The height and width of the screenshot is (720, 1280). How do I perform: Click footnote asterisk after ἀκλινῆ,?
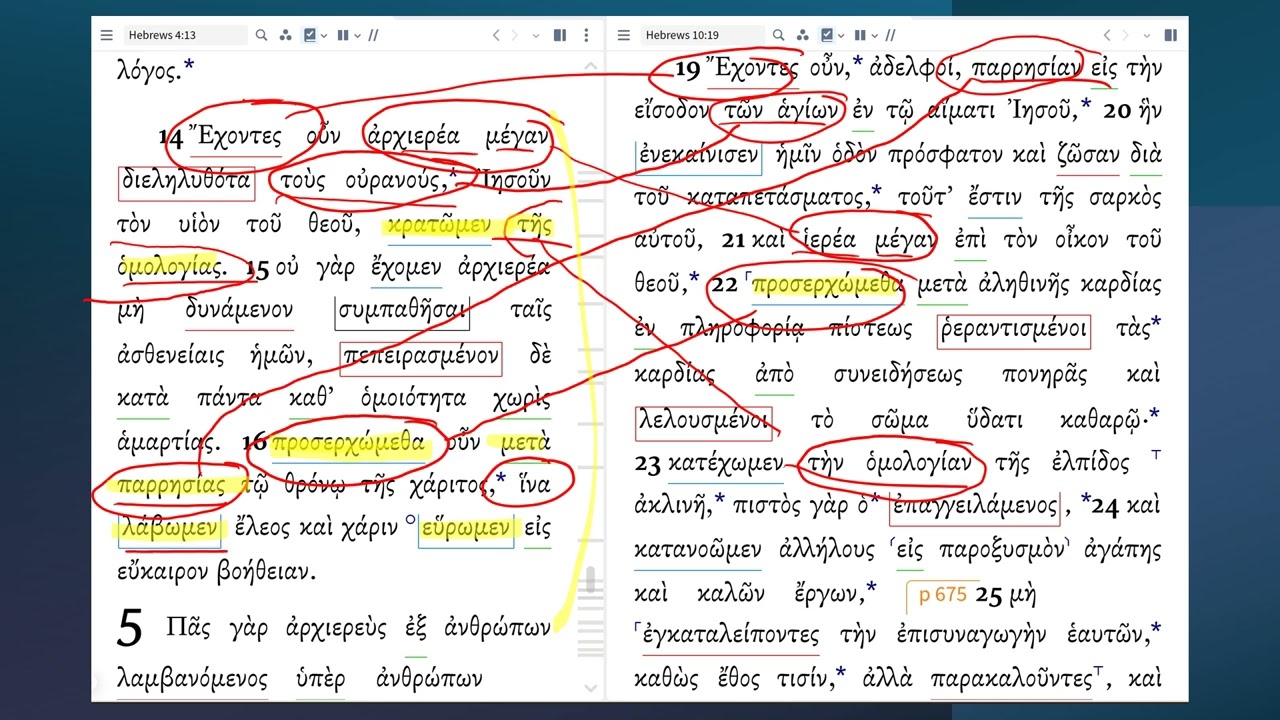coord(720,498)
